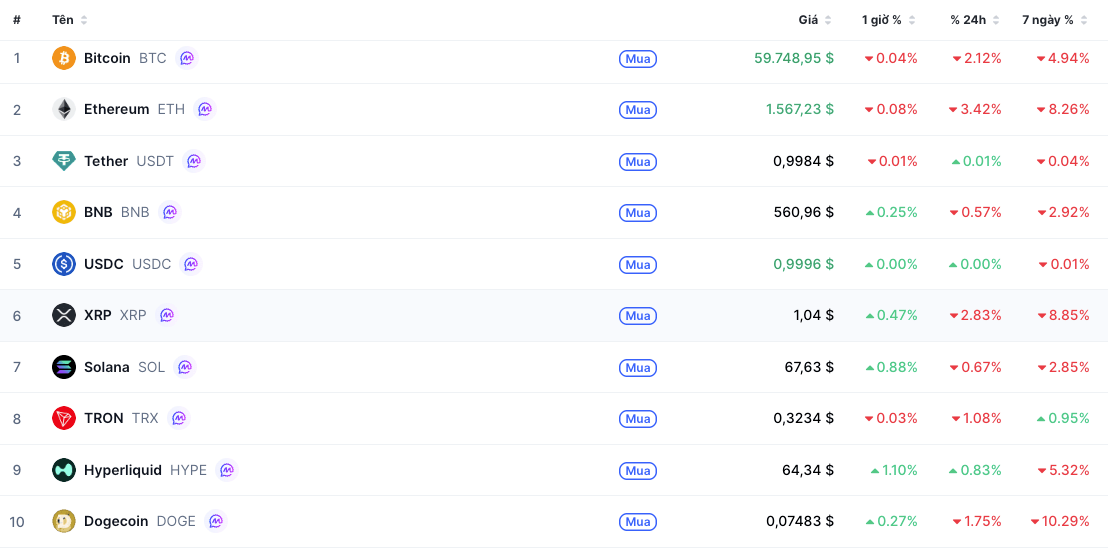Open the community chat icon beside USDT

(x=194, y=161)
